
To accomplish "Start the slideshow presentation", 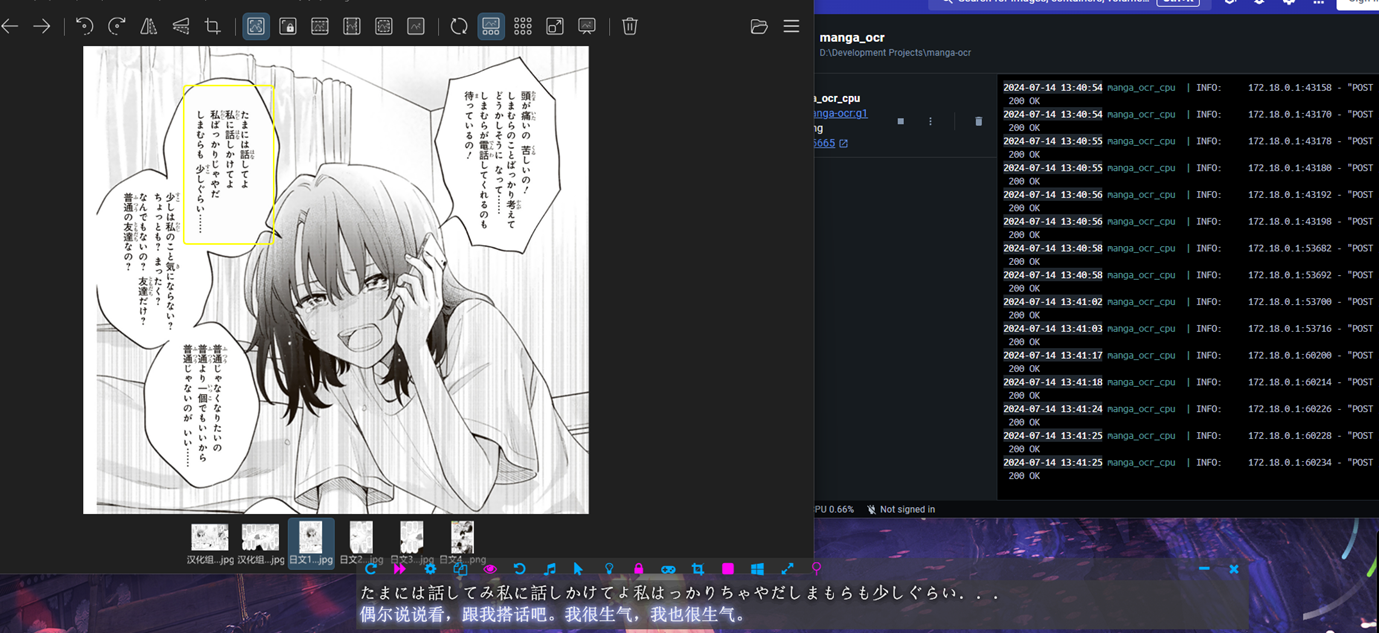I will (x=587, y=26).
